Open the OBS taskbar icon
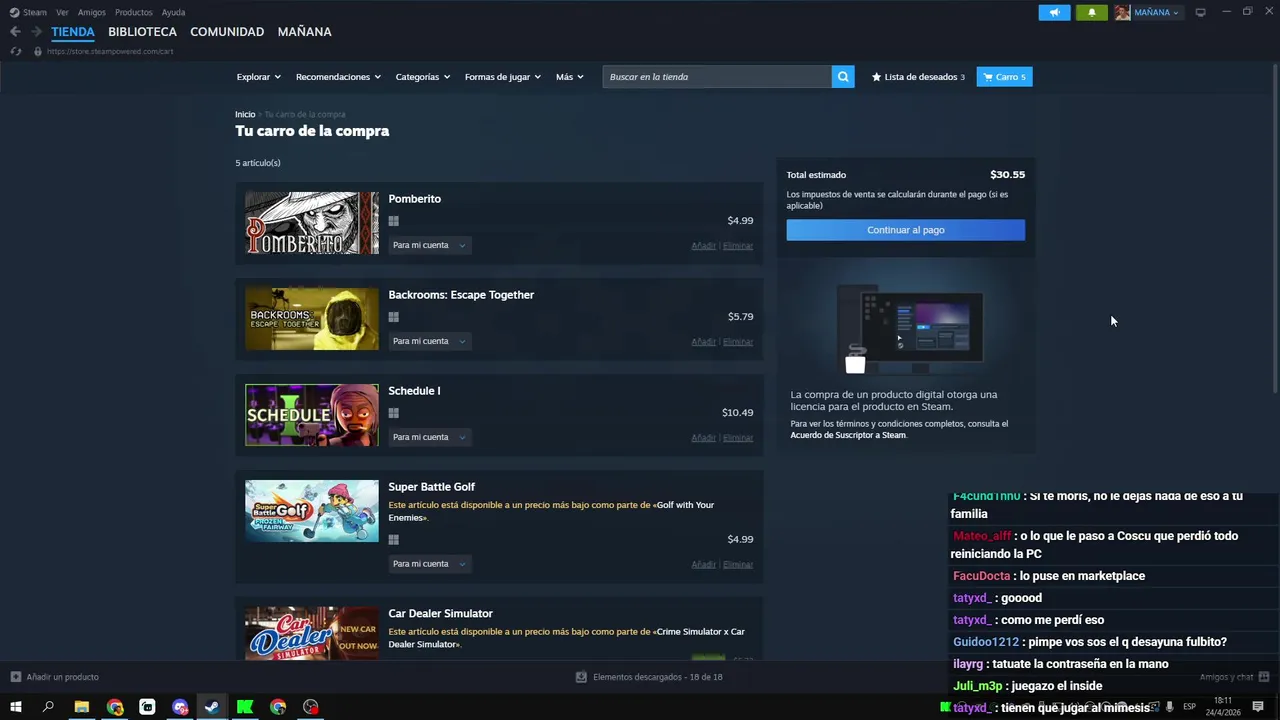 [x=311, y=707]
